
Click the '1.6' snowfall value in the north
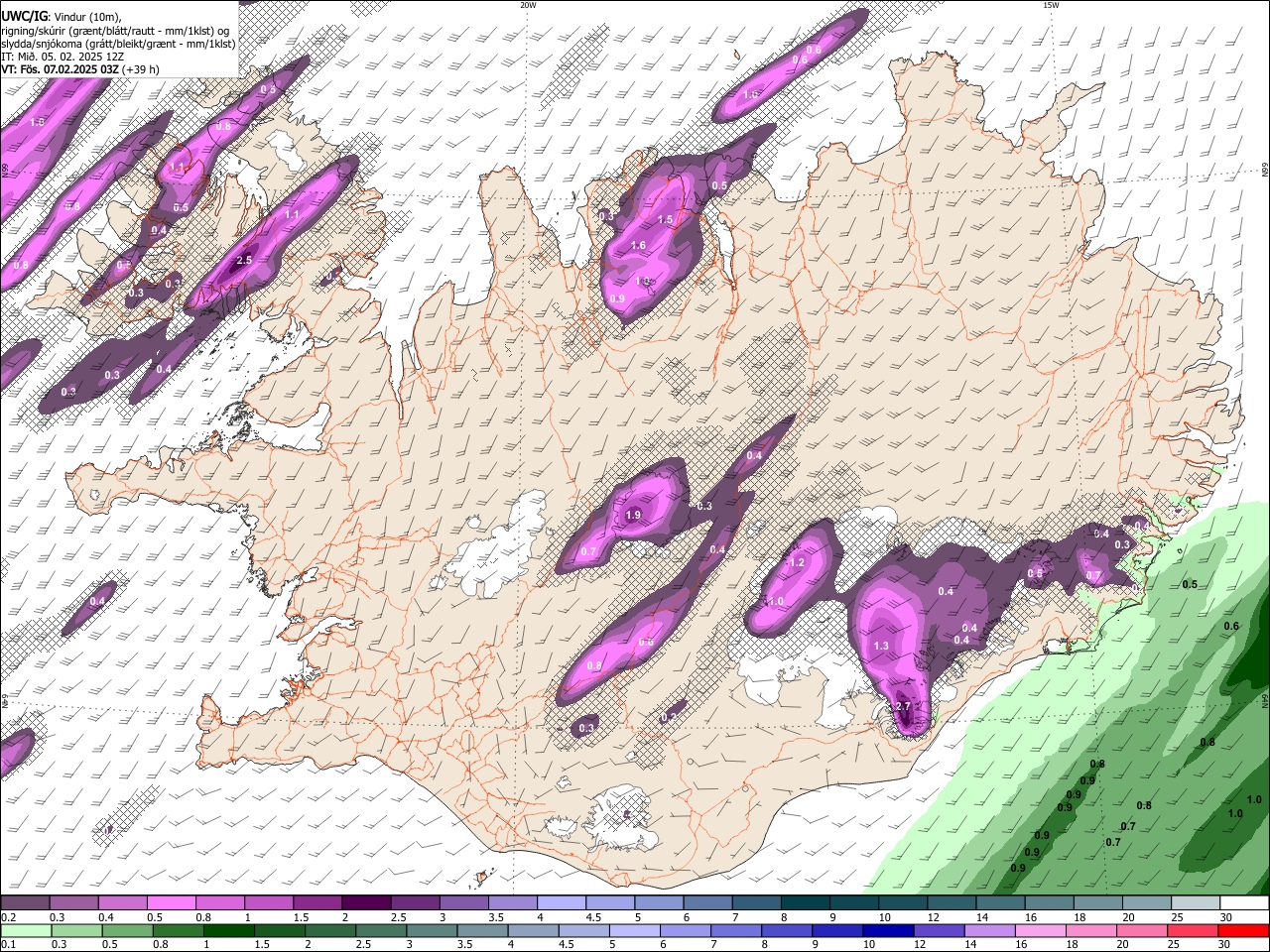point(639,246)
